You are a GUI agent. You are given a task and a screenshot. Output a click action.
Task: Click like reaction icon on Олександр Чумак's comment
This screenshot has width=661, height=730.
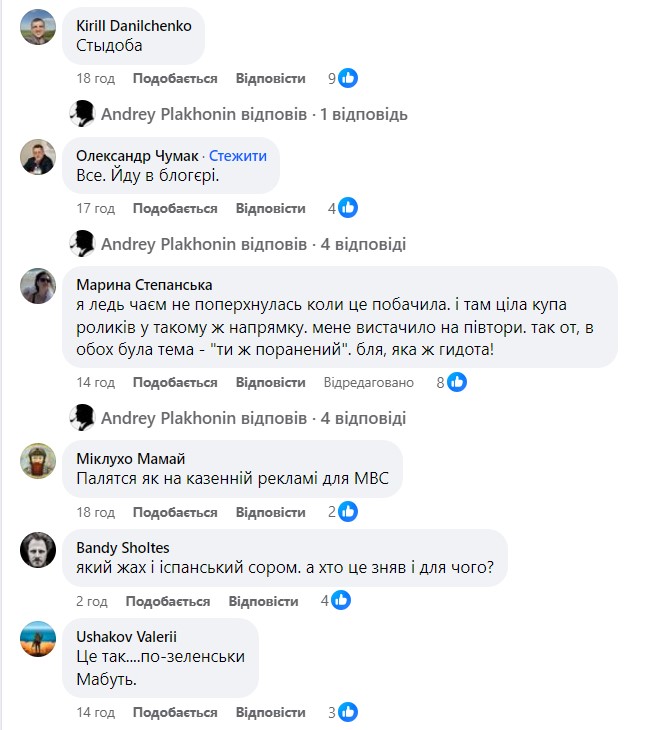pyautogui.click(x=348, y=208)
